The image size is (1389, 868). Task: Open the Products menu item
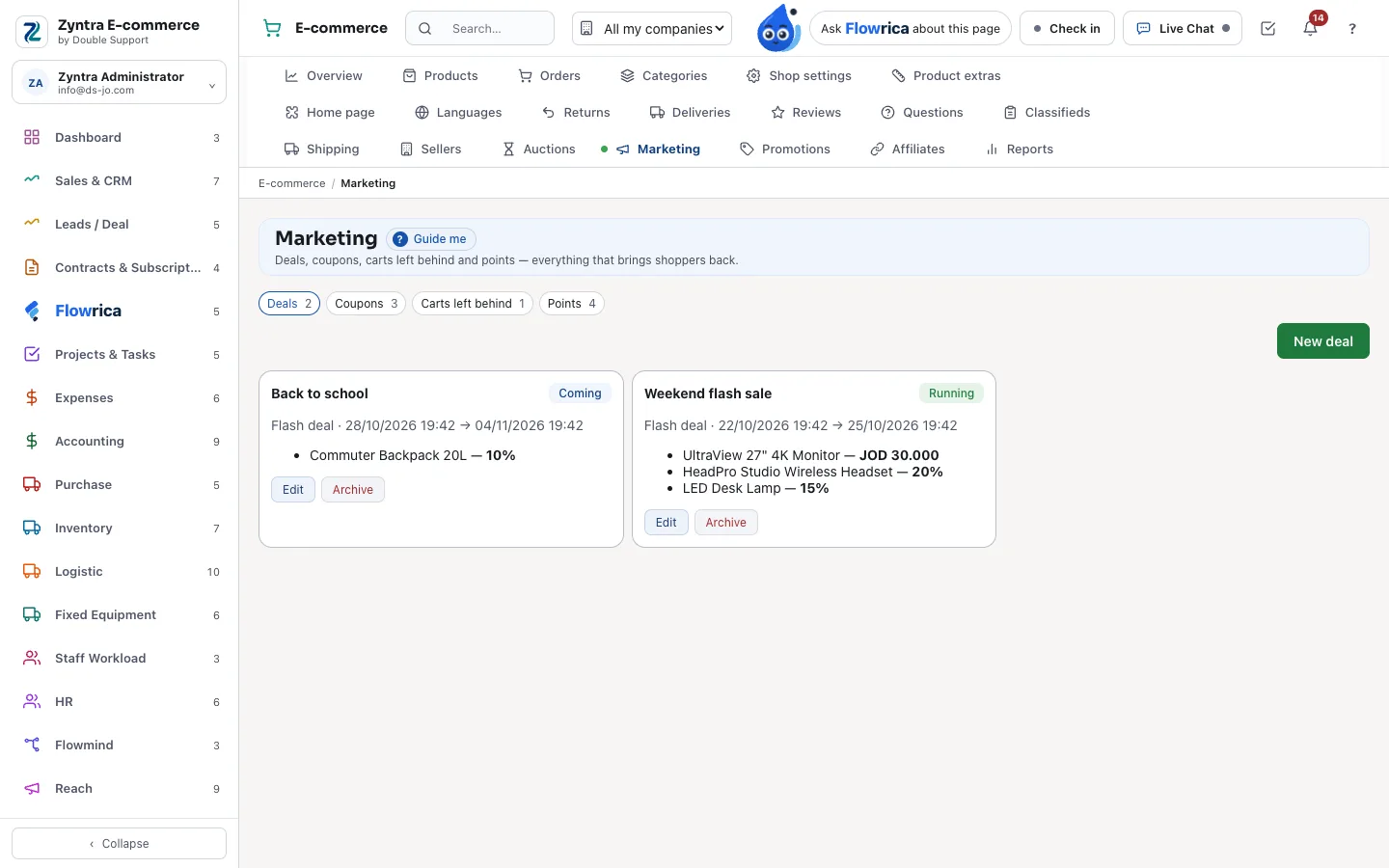point(440,75)
